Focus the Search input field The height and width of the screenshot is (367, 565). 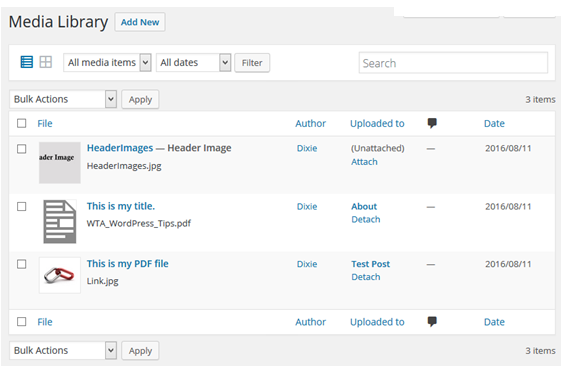point(453,63)
